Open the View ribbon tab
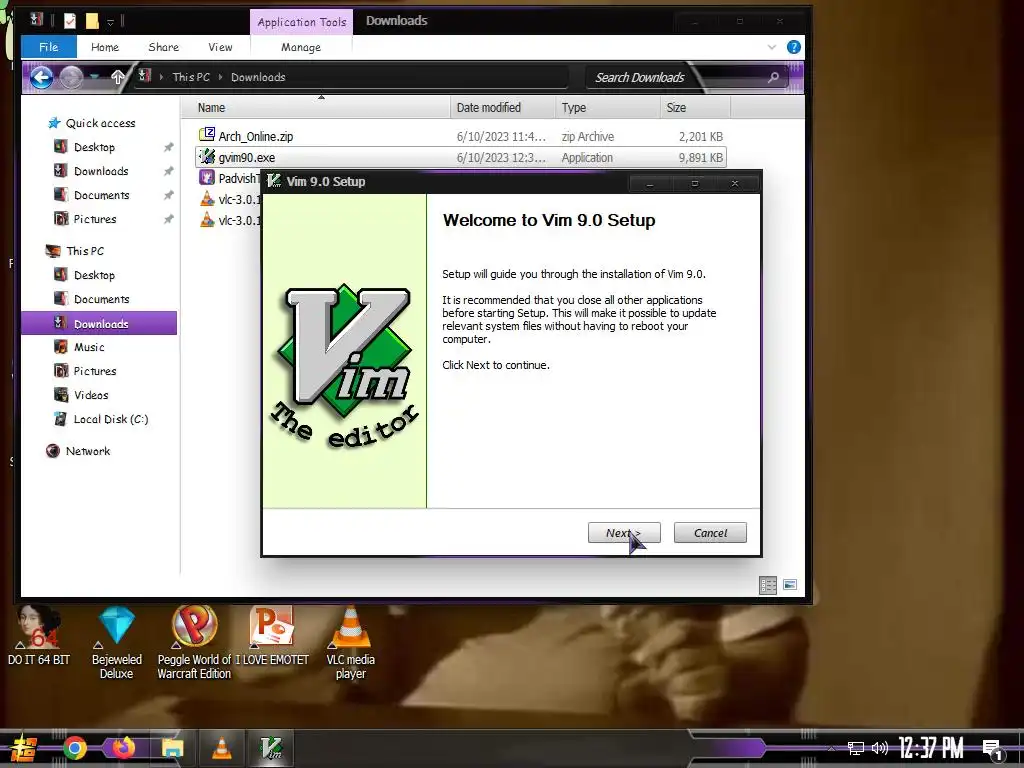Viewport: 1024px width, 768px height. point(220,47)
